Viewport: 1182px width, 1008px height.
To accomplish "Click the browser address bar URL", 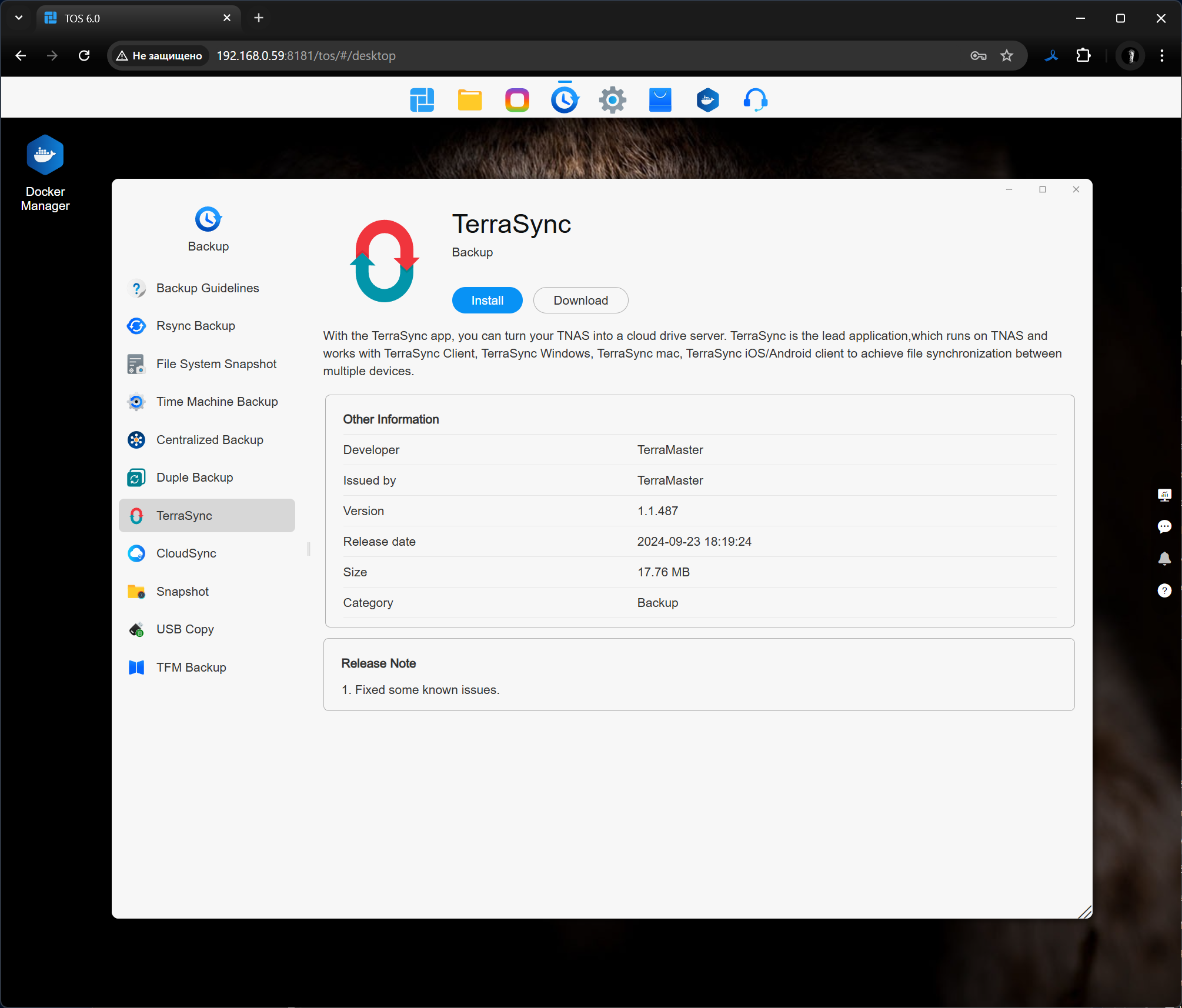I will click(306, 56).
